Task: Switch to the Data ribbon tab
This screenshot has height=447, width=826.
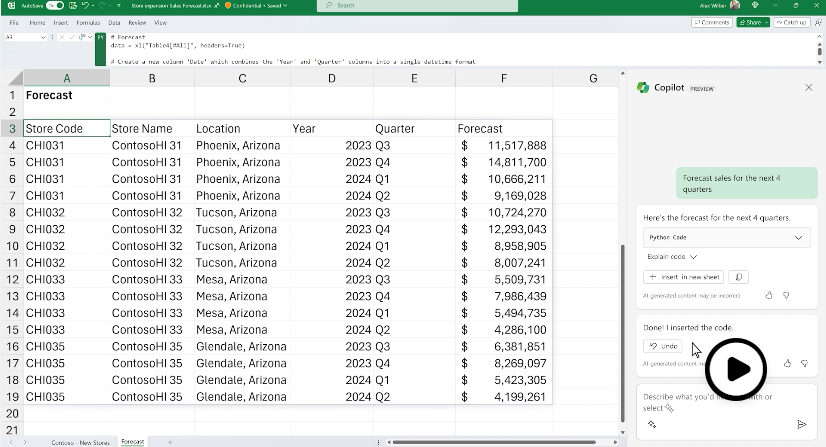Action: pyautogui.click(x=114, y=23)
